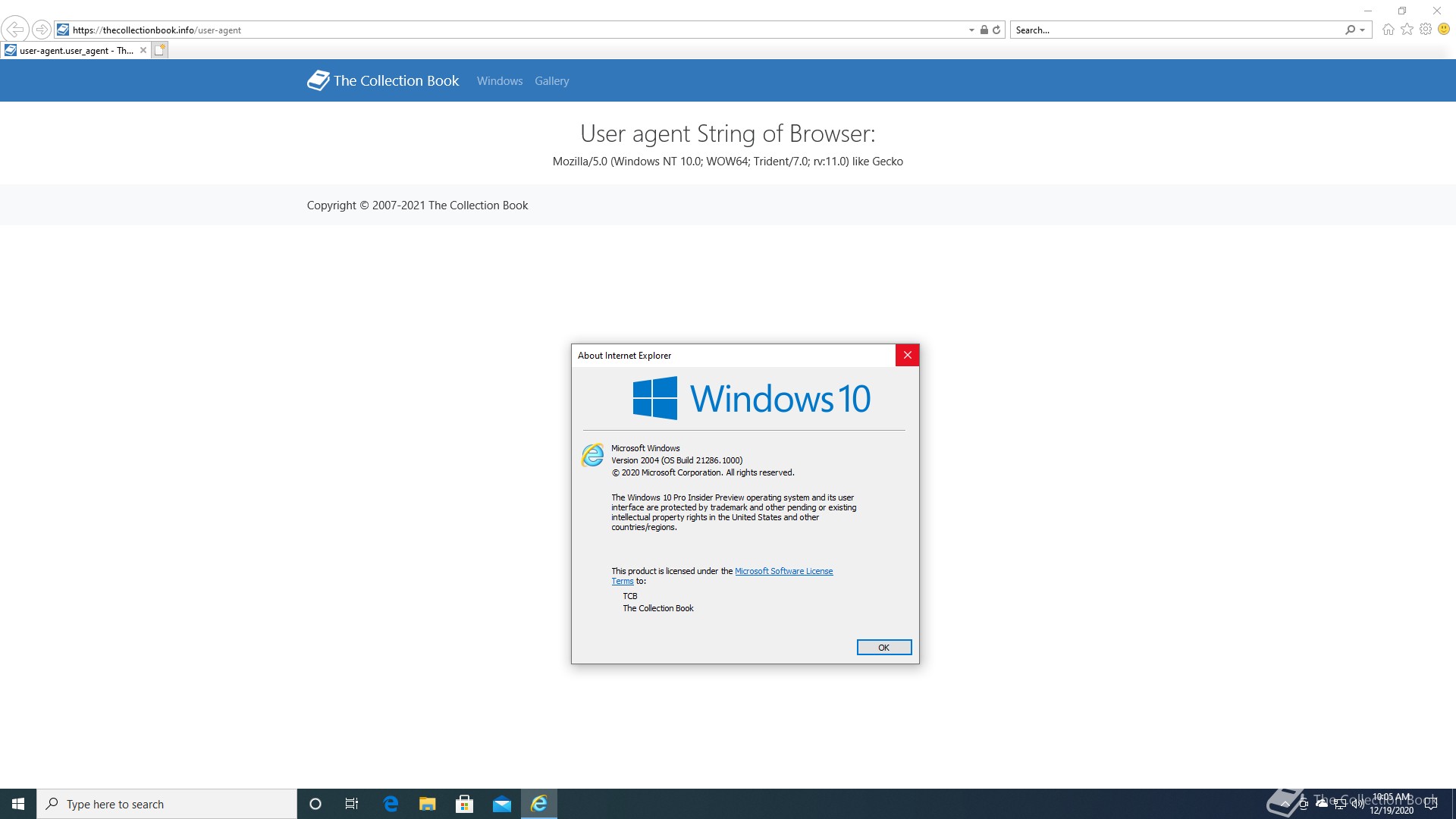Select the user-agent.user_agent tab

coord(76,50)
